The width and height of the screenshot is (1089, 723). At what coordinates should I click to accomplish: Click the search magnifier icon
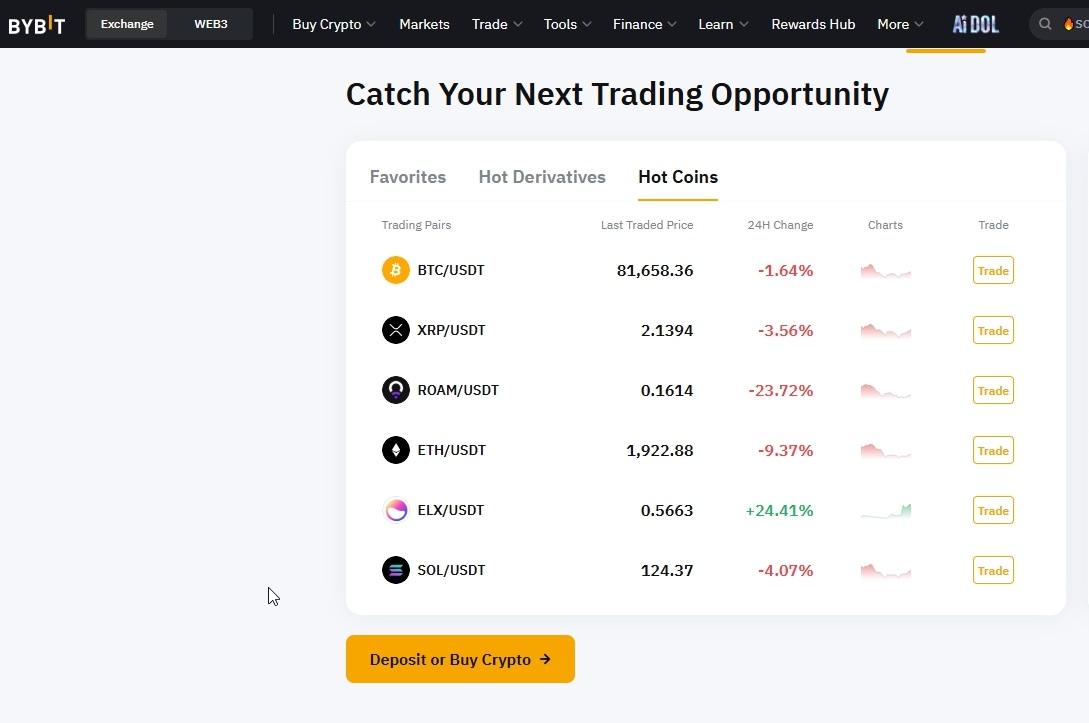(x=1045, y=24)
